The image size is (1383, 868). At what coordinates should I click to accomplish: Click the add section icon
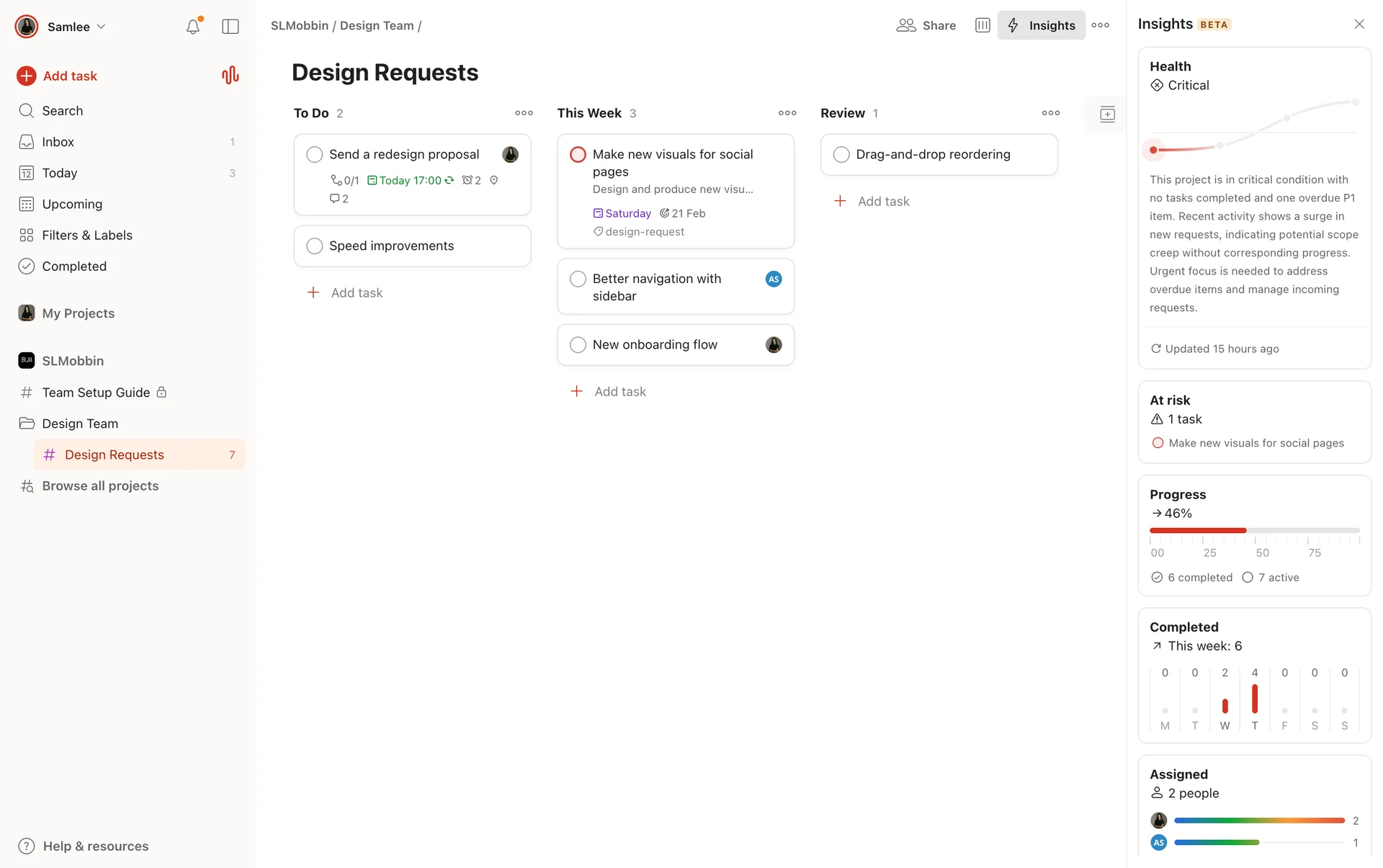tap(1107, 114)
